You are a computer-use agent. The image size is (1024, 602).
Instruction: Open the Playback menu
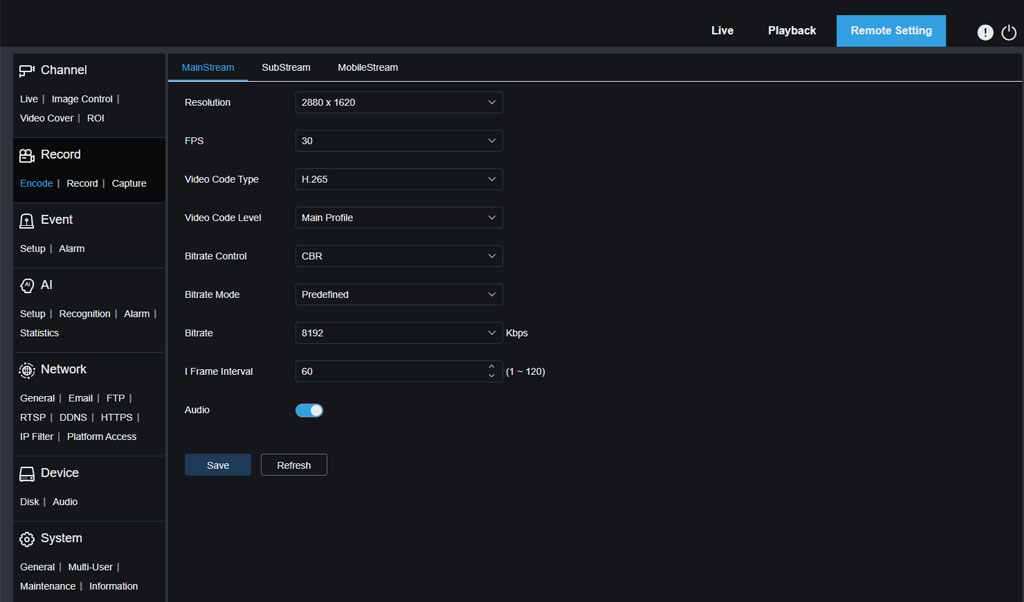pyautogui.click(x=791, y=30)
